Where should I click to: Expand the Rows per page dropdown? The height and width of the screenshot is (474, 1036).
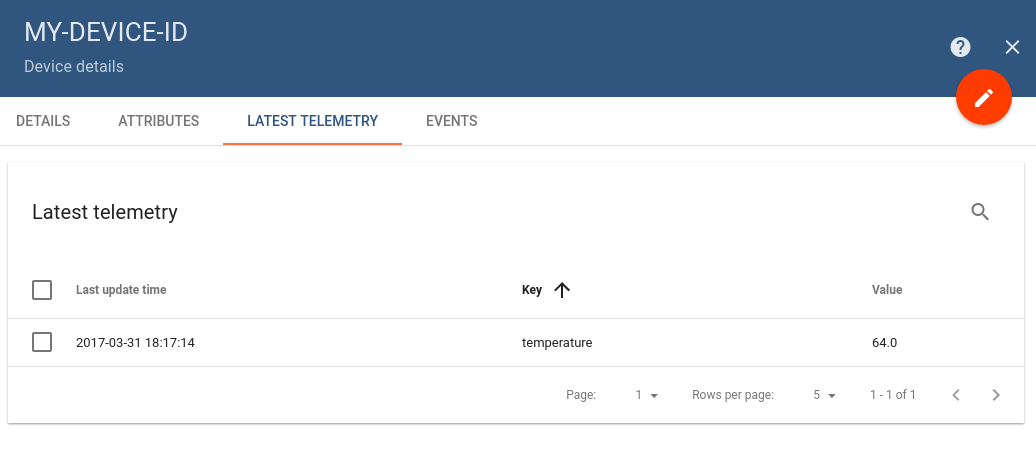[x=824, y=395]
